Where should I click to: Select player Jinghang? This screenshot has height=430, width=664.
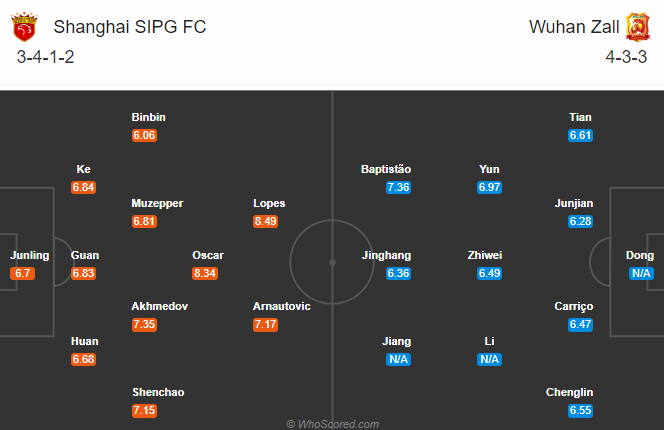click(386, 255)
